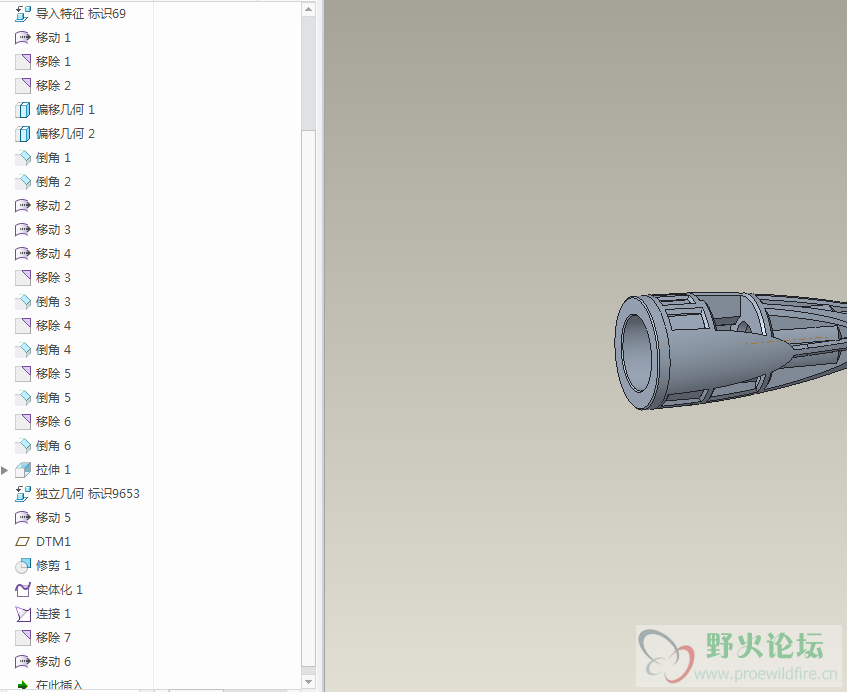Image resolution: width=847 pixels, height=692 pixels.
Task: Click the move icon beside 移动 1
Action: [23, 38]
